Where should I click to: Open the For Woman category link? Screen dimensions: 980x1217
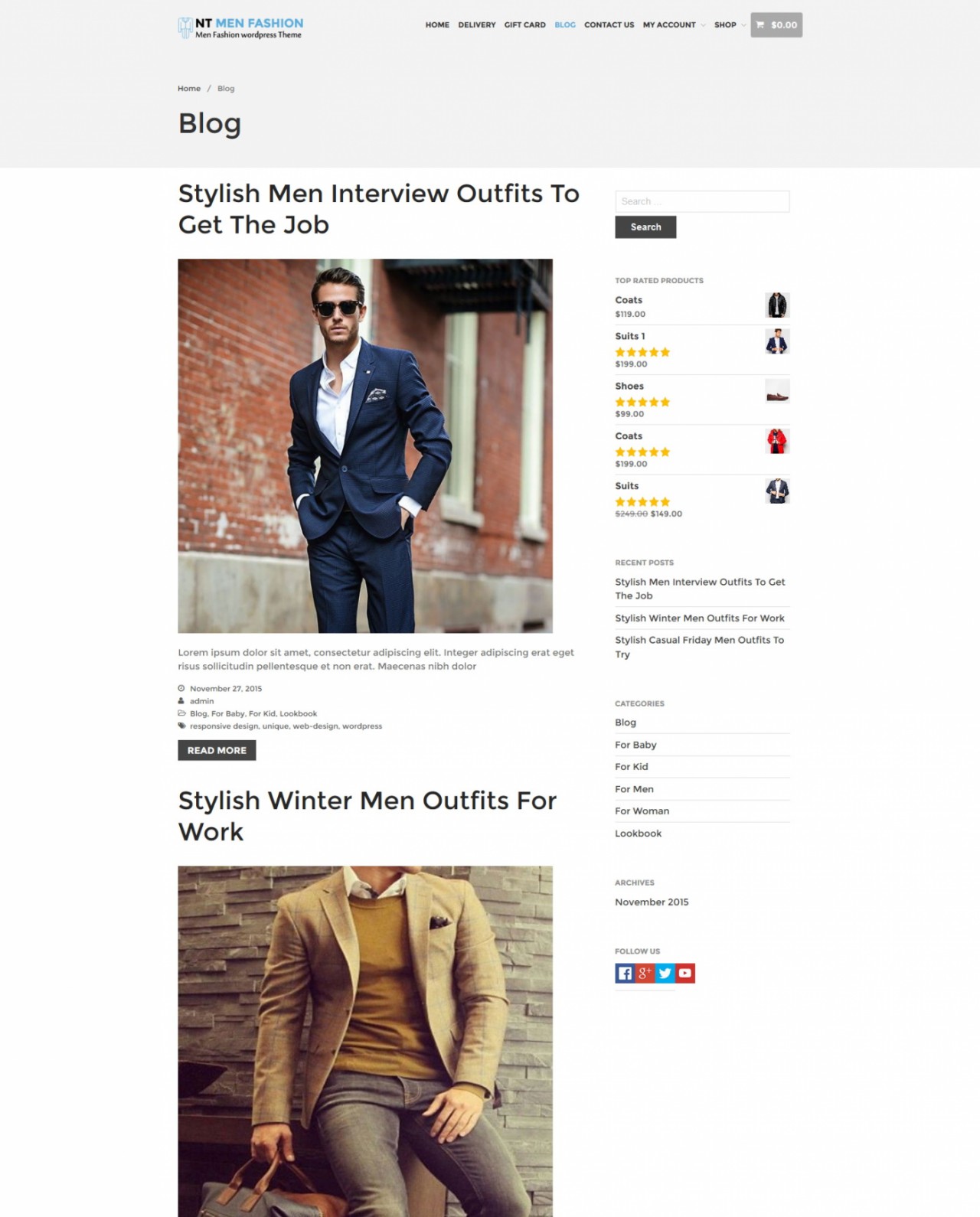(x=642, y=811)
